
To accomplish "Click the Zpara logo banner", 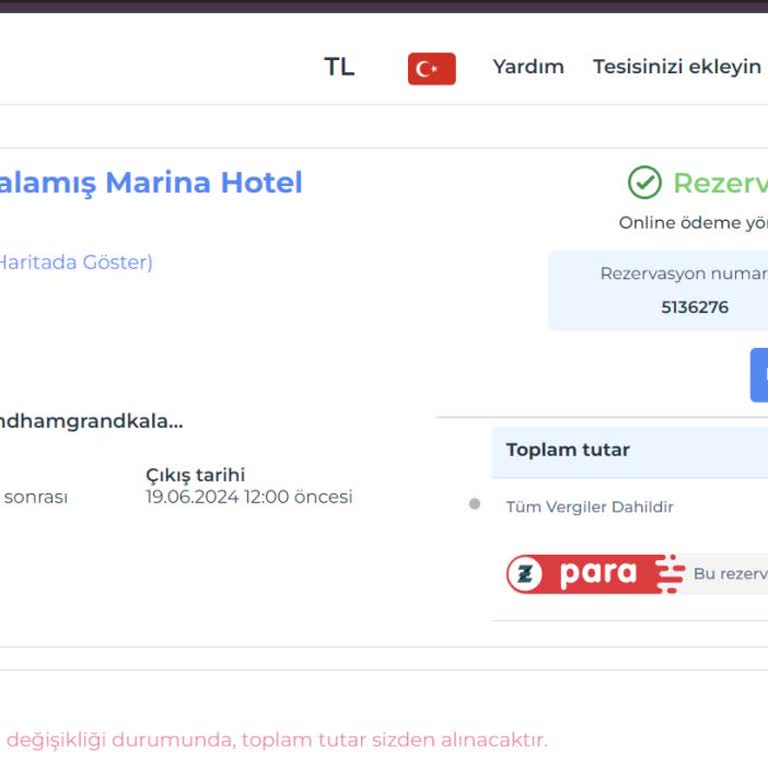I will click(x=596, y=574).
